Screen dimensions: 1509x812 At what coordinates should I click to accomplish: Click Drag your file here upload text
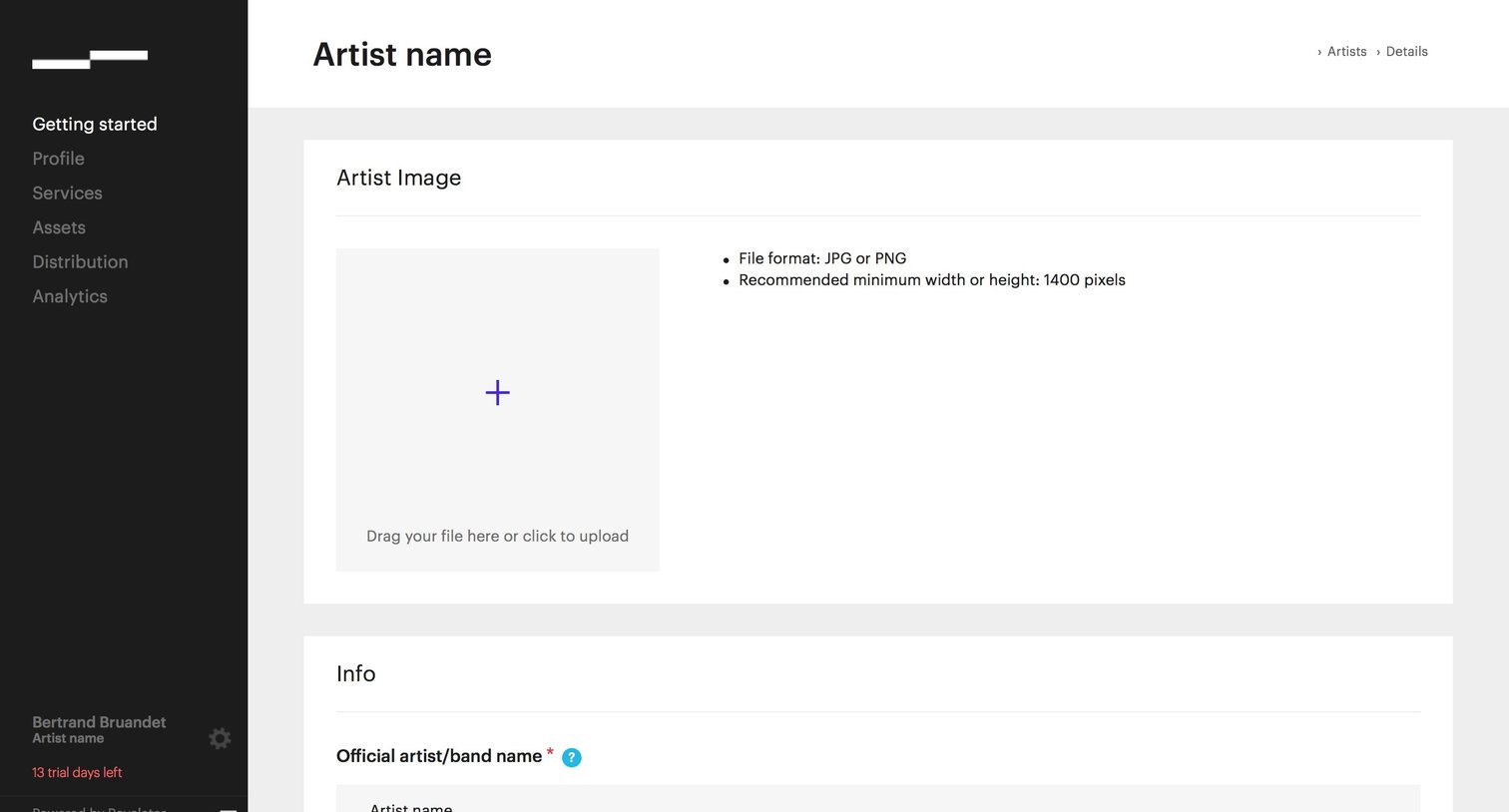(x=497, y=536)
